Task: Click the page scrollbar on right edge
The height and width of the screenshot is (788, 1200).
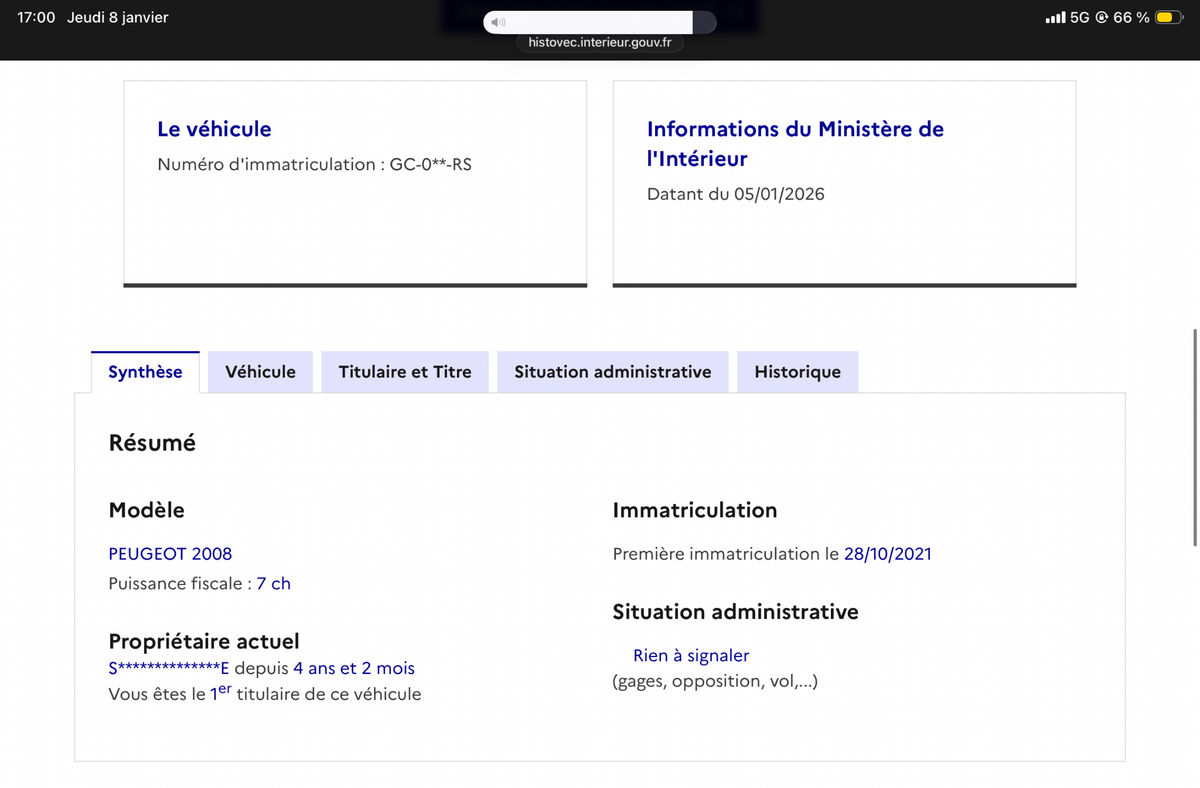Action: click(x=1195, y=436)
